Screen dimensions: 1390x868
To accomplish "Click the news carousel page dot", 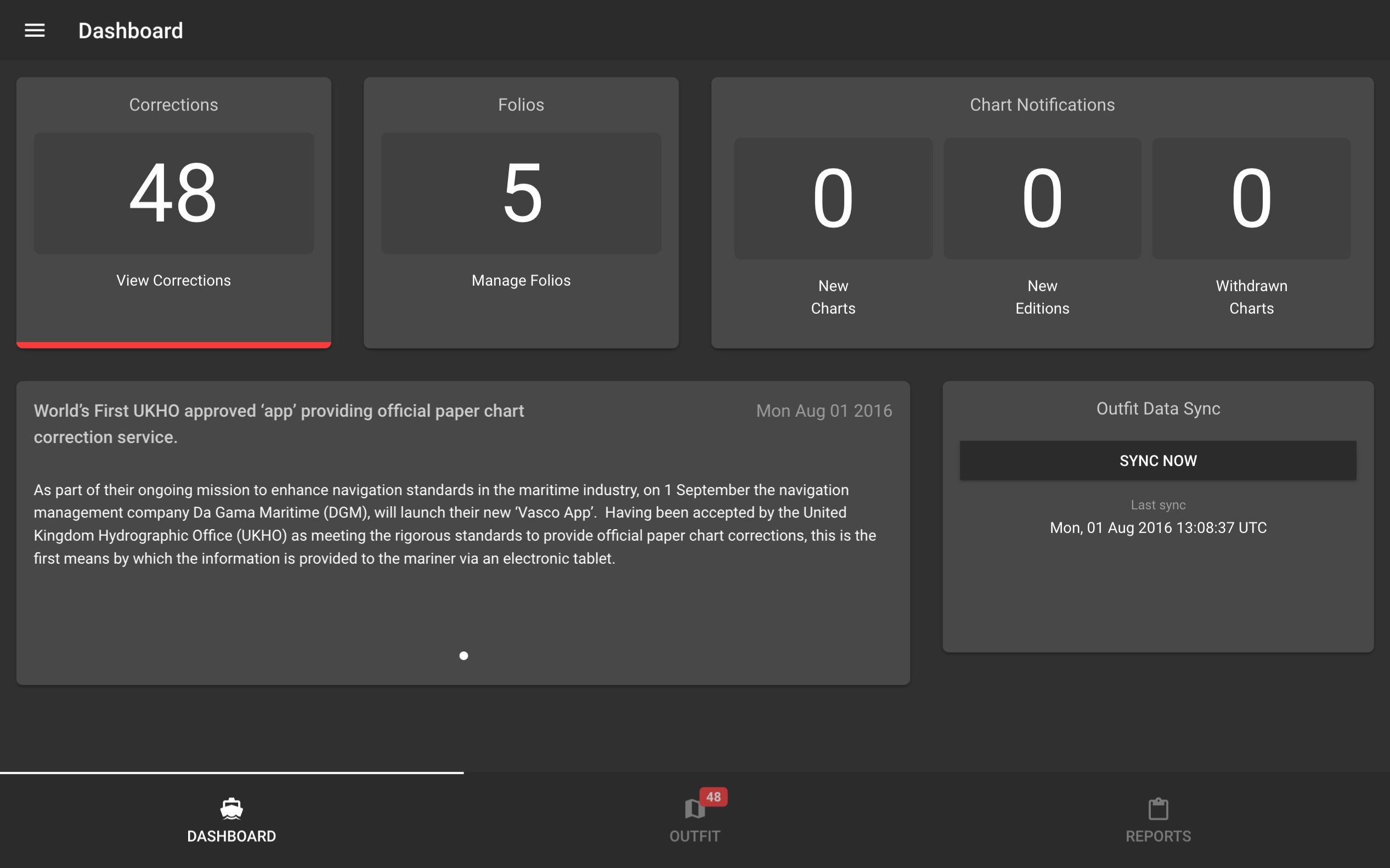I will click(464, 656).
